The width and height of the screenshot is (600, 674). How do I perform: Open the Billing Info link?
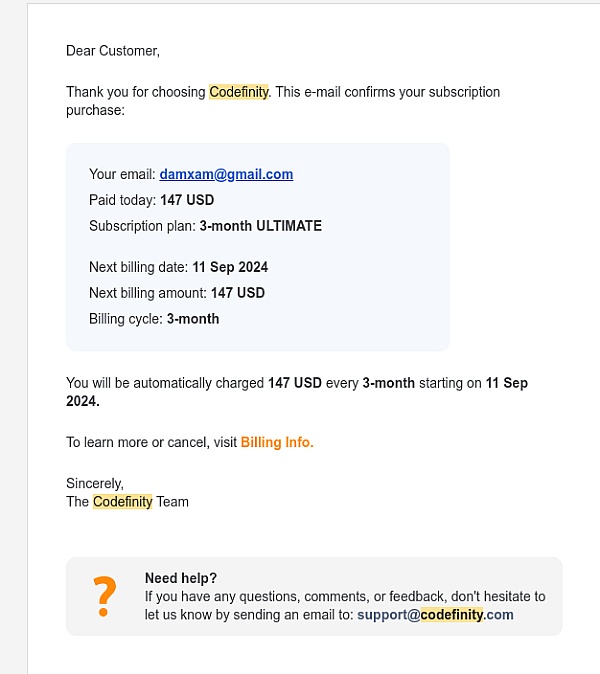click(x=277, y=442)
